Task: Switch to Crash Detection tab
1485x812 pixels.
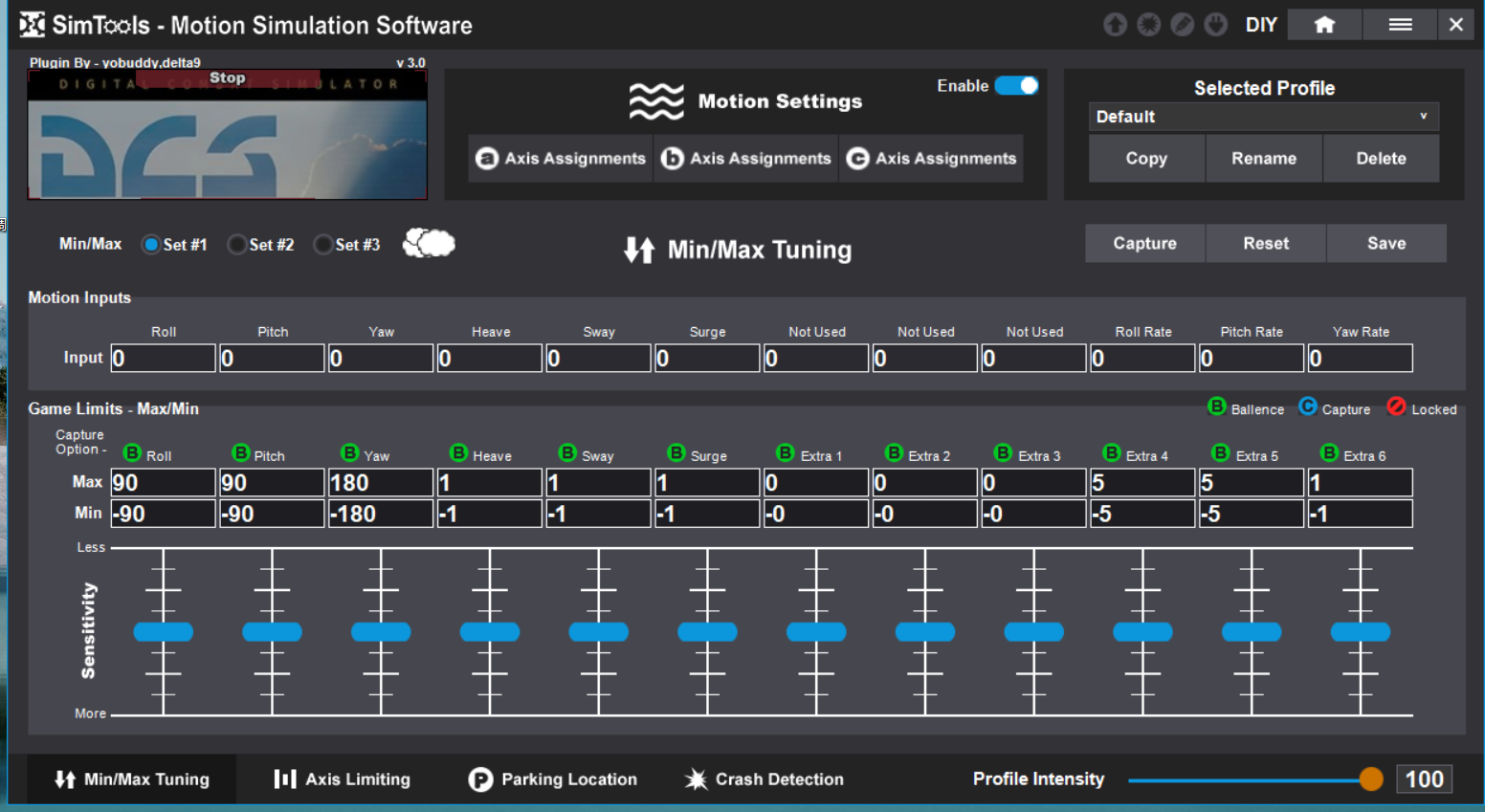Action: pyautogui.click(x=764, y=779)
